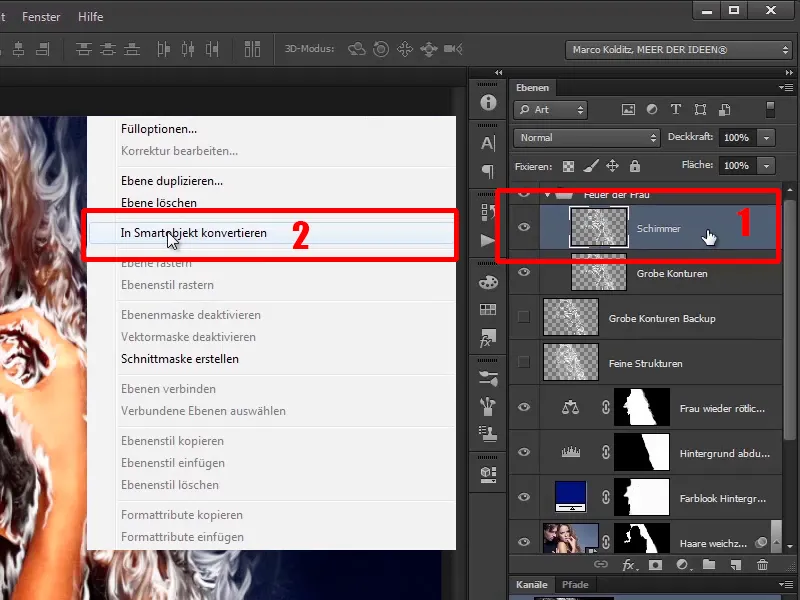Screen dimensions: 800x600
Task: Open the Brush panel icon
Action: 488,406
